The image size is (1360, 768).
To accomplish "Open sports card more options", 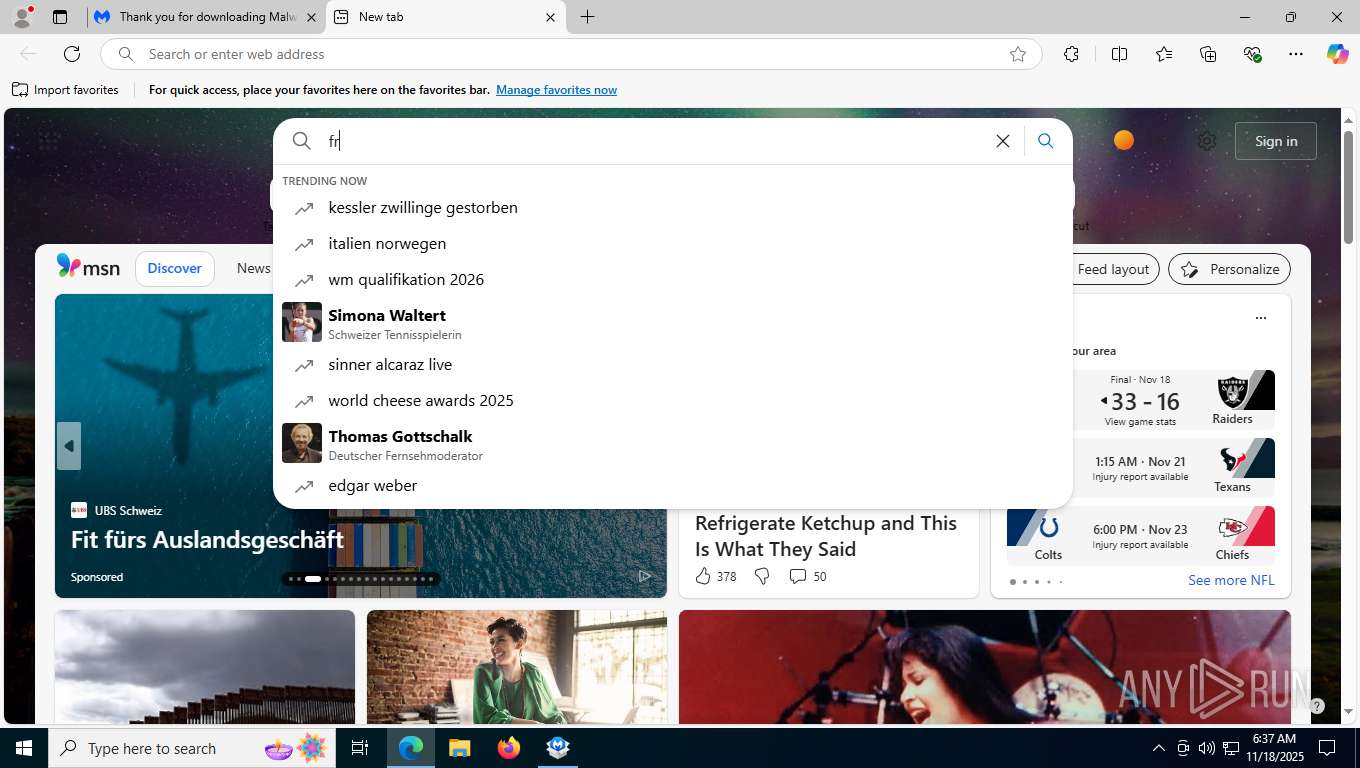I will pyautogui.click(x=1260, y=318).
